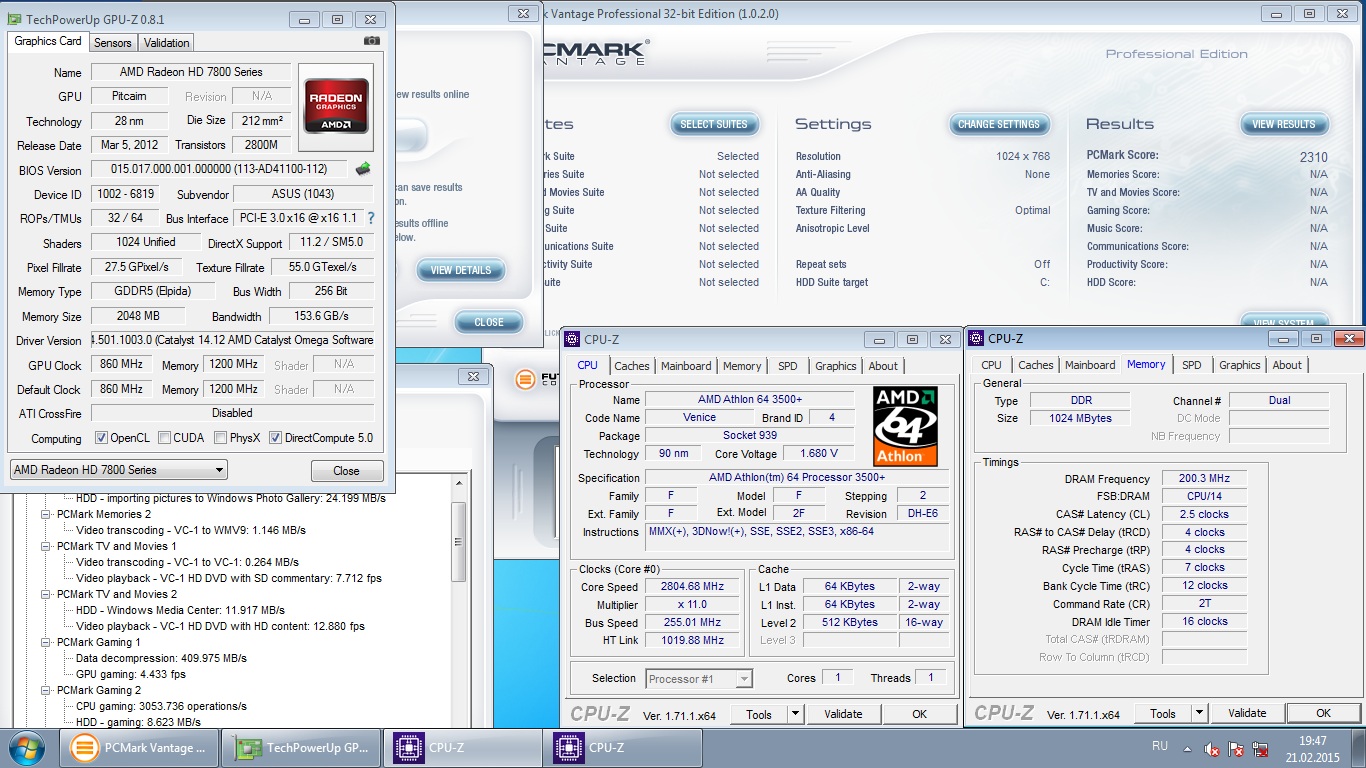Switch to the Sensors tab in GPU-Z

[113, 43]
